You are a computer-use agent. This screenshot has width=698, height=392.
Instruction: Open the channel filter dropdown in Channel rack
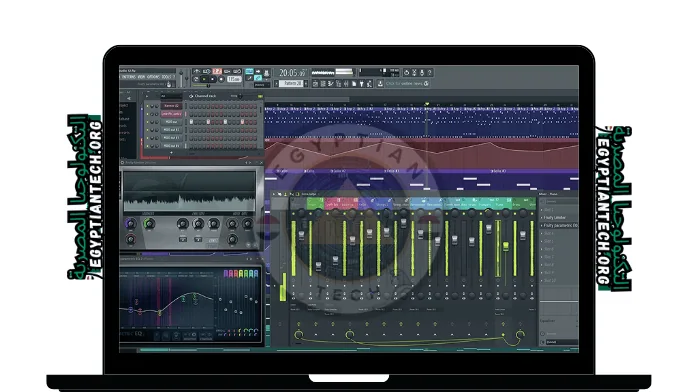[x=171, y=96]
